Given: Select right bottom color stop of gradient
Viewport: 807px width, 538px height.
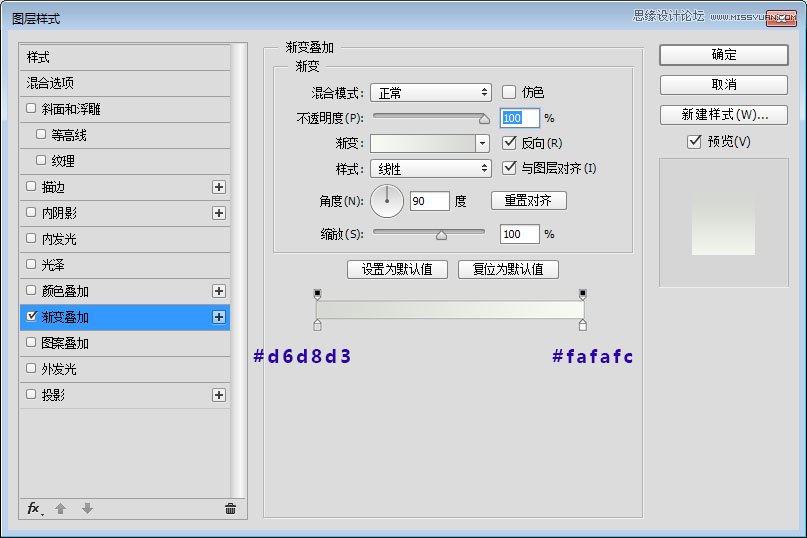Looking at the screenshot, I should tap(583, 325).
